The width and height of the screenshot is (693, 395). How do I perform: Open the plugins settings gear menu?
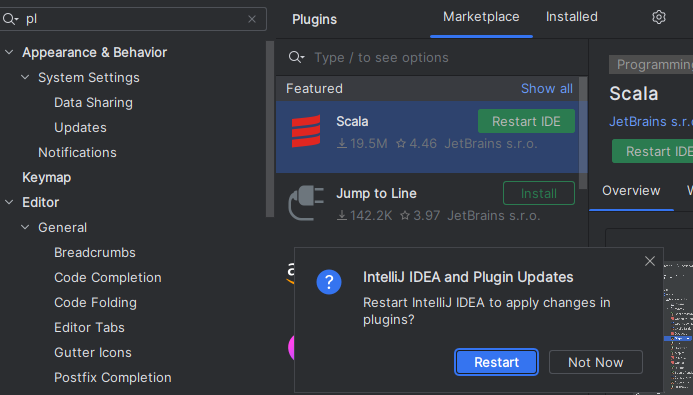pyautogui.click(x=659, y=17)
